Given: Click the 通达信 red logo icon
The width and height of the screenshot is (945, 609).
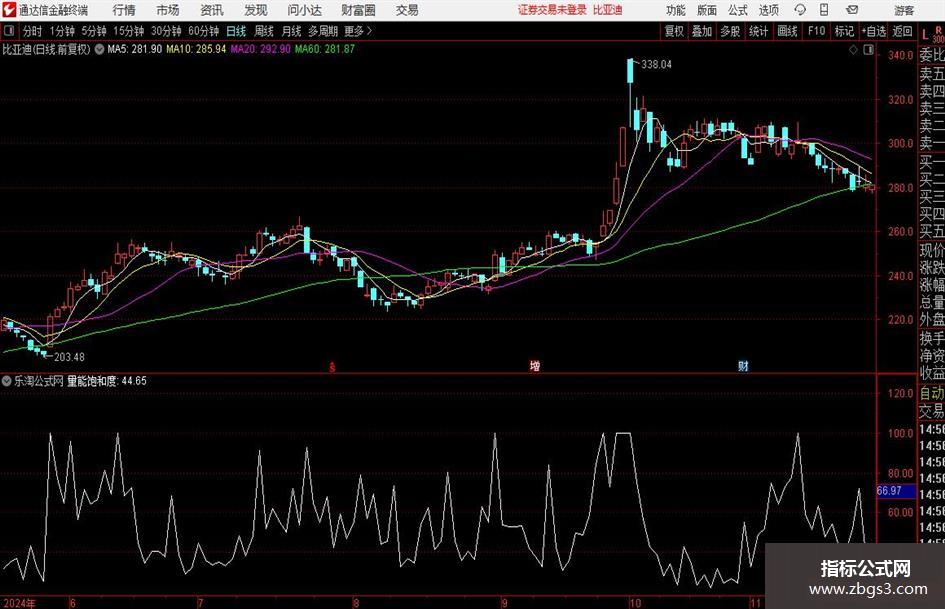Looking at the screenshot, I should click(x=9, y=10).
